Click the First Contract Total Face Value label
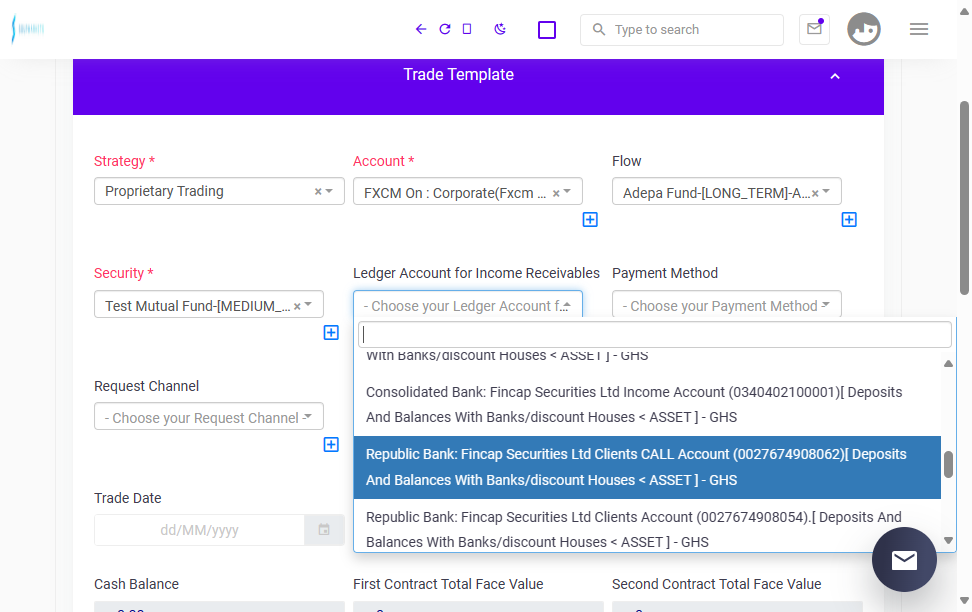 coord(448,584)
